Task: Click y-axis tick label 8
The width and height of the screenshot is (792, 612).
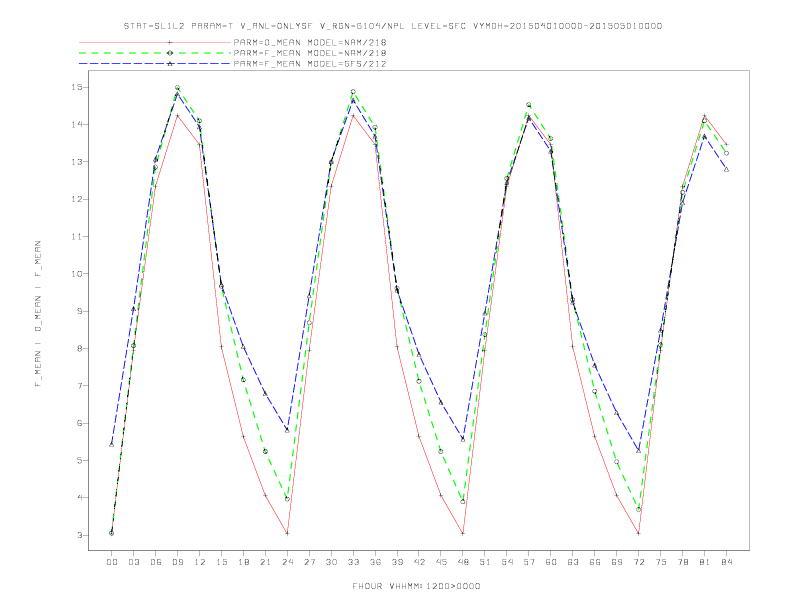Action: (x=80, y=348)
